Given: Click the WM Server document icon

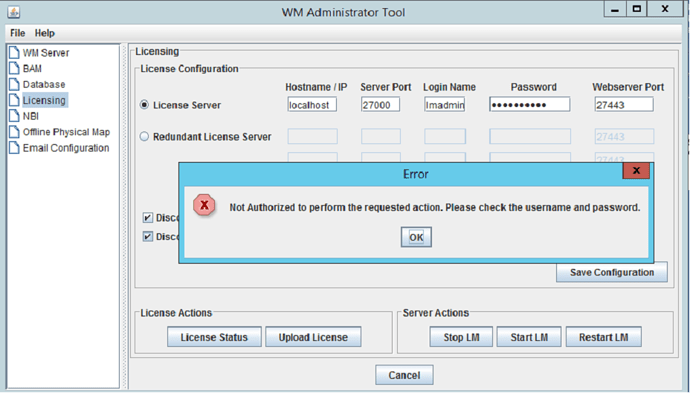Looking at the screenshot, I should click(x=15, y=52).
